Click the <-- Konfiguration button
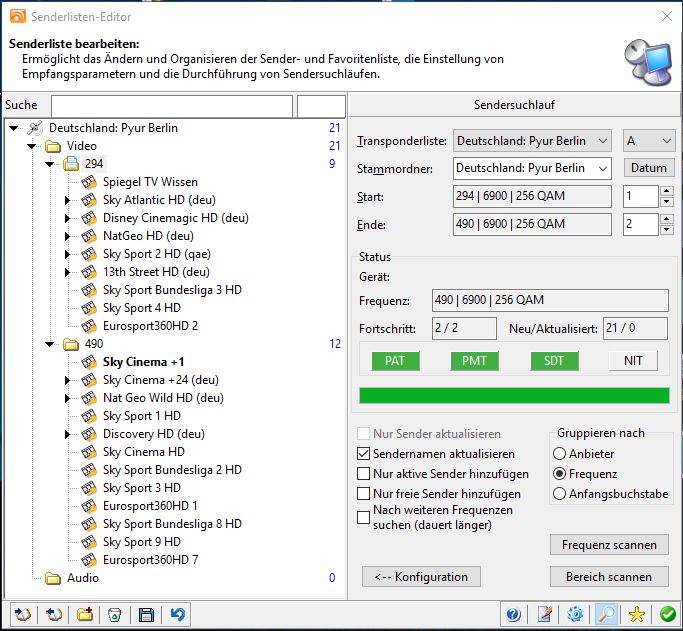The width and height of the screenshot is (683, 631). click(421, 577)
